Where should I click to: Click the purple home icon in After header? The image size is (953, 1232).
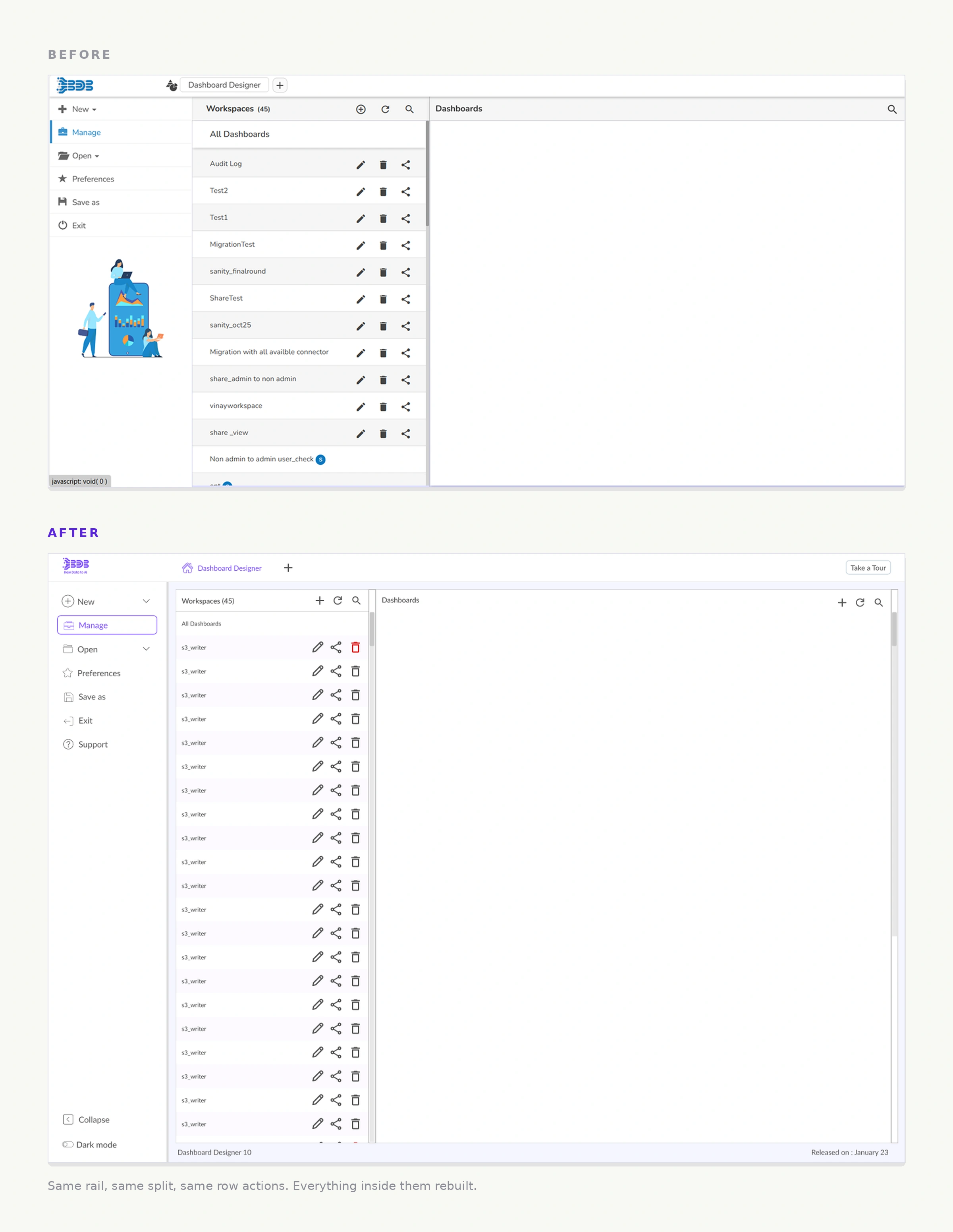187,568
